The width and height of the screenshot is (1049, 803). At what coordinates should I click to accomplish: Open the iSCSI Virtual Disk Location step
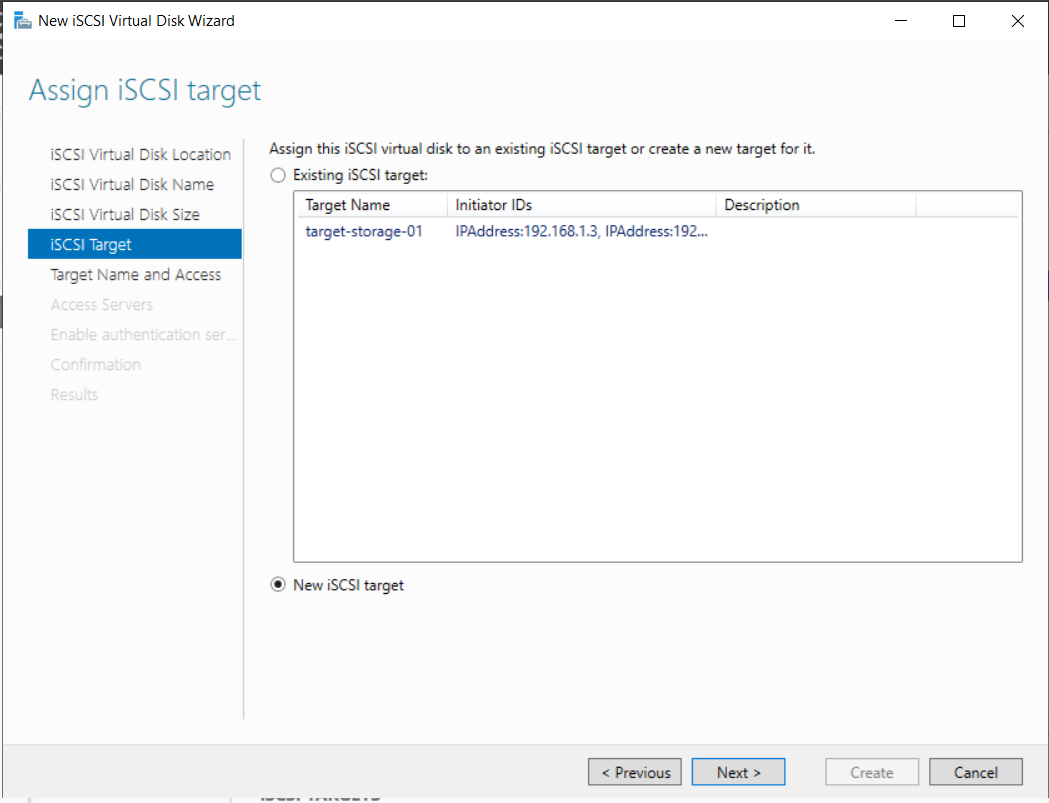click(140, 154)
